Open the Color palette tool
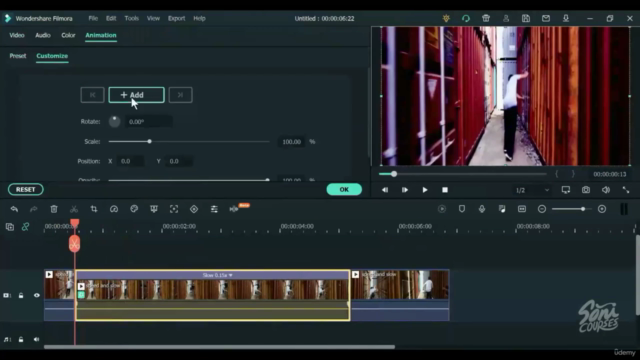Viewport: 640px width, 360px height. point(134,209)
